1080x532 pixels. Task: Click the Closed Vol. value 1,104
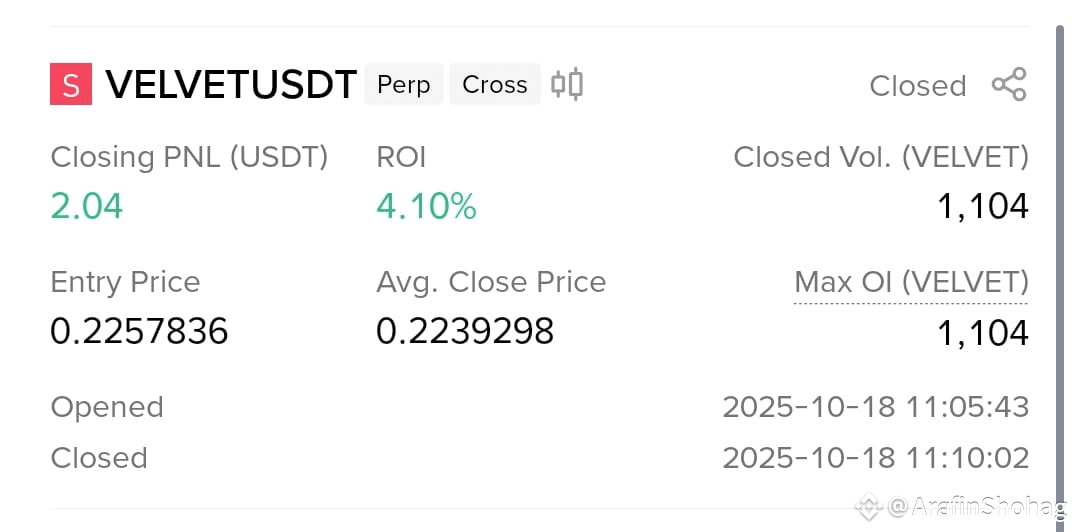pos(983,206)
